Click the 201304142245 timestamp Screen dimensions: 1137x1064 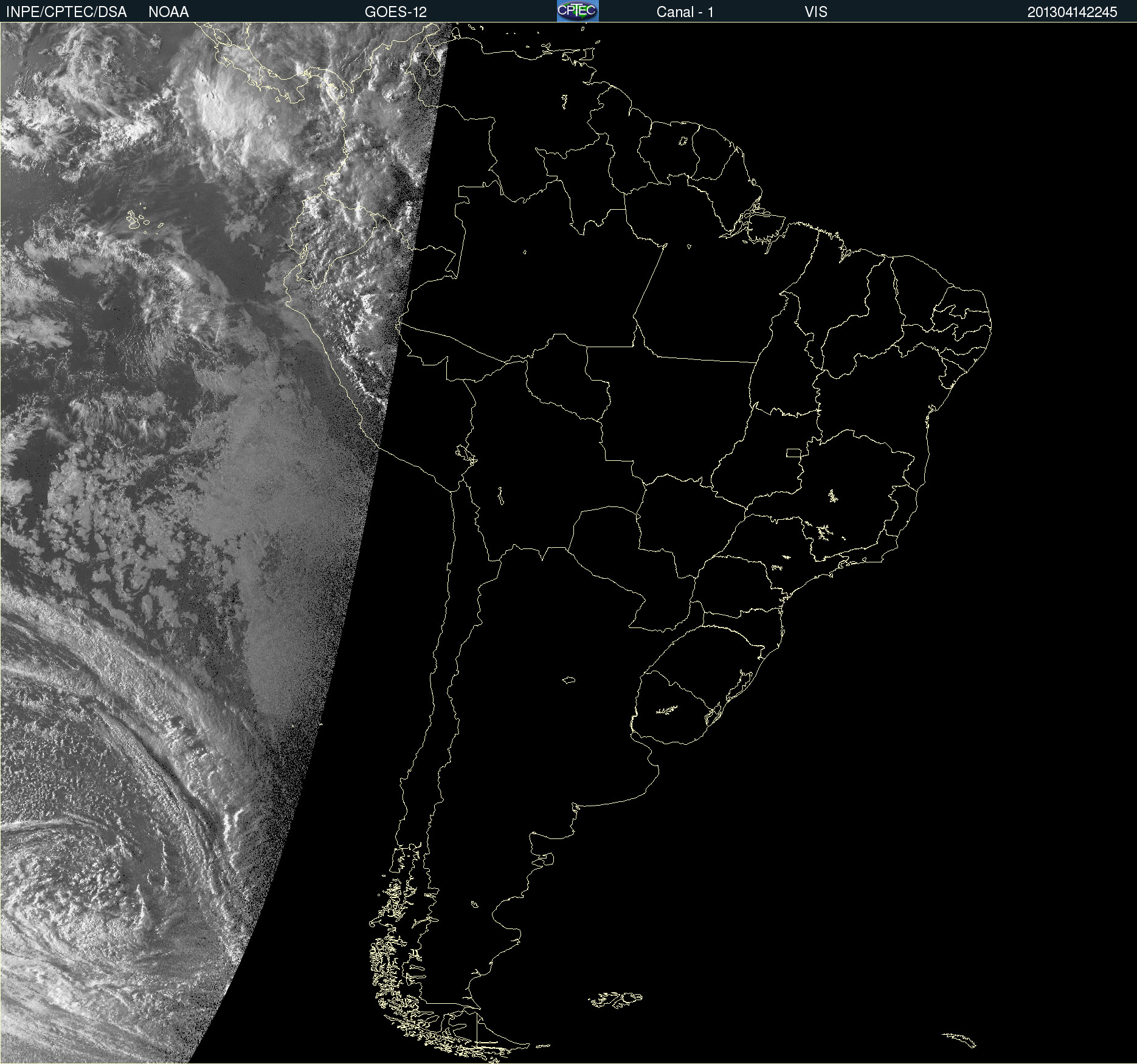[x=1073, y=12]
